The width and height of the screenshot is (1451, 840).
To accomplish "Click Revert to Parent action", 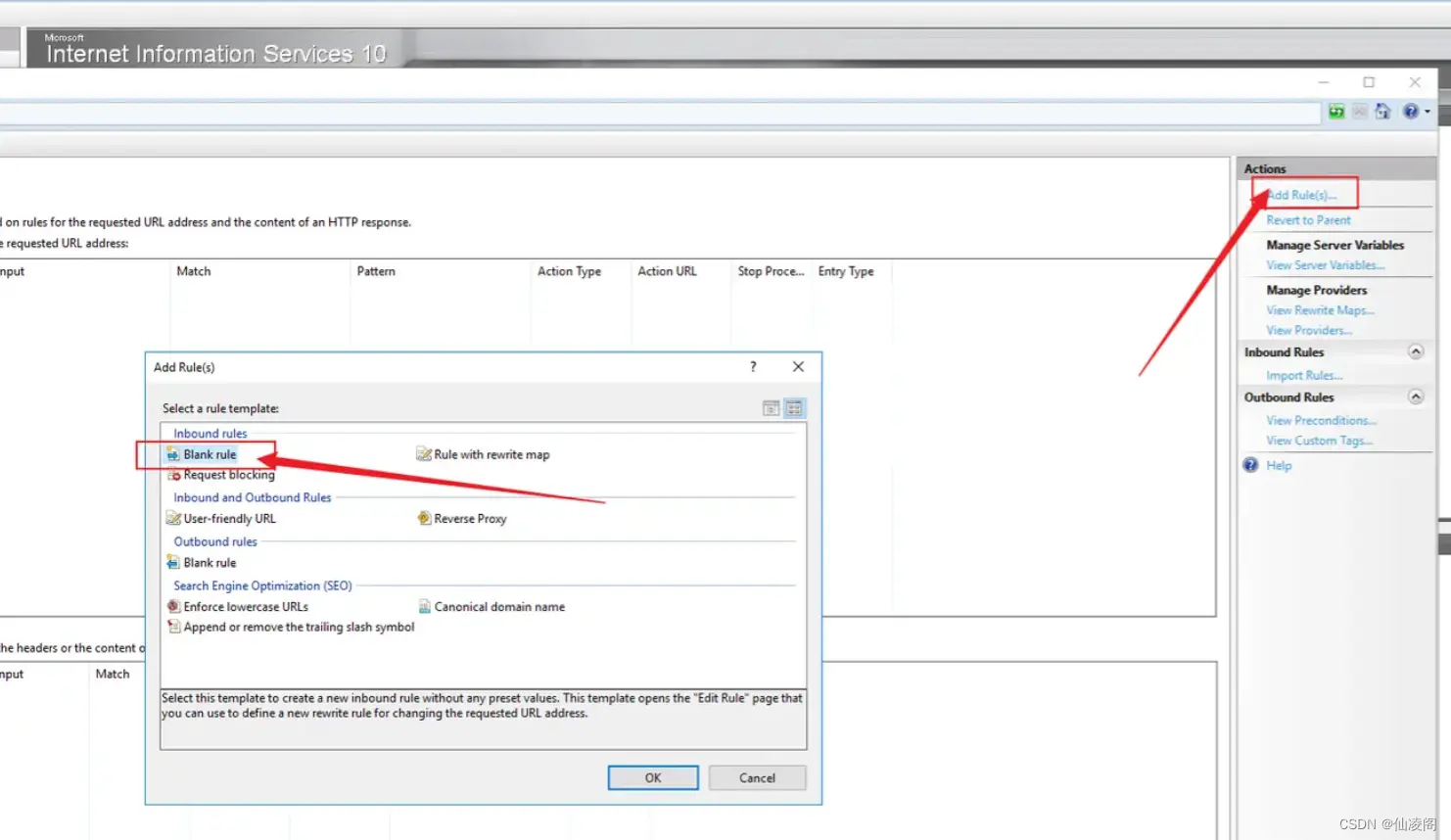I will [1308, 220].
